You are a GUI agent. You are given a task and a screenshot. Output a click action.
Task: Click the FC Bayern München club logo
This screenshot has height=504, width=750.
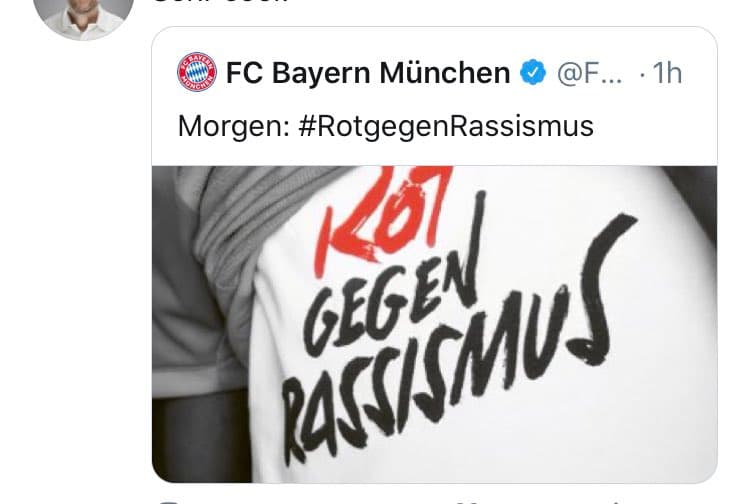197,72
